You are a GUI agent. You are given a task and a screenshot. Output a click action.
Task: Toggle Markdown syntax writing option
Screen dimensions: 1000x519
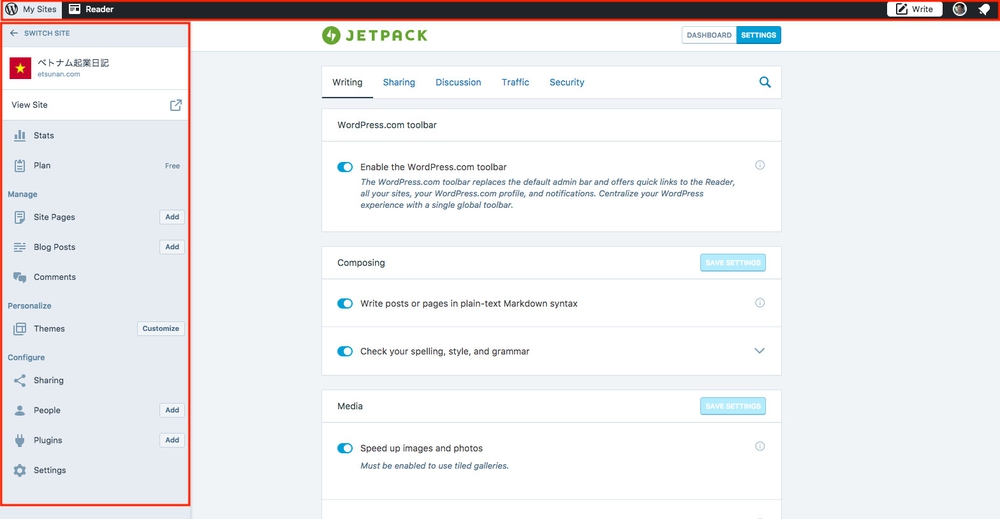[345, 303]
